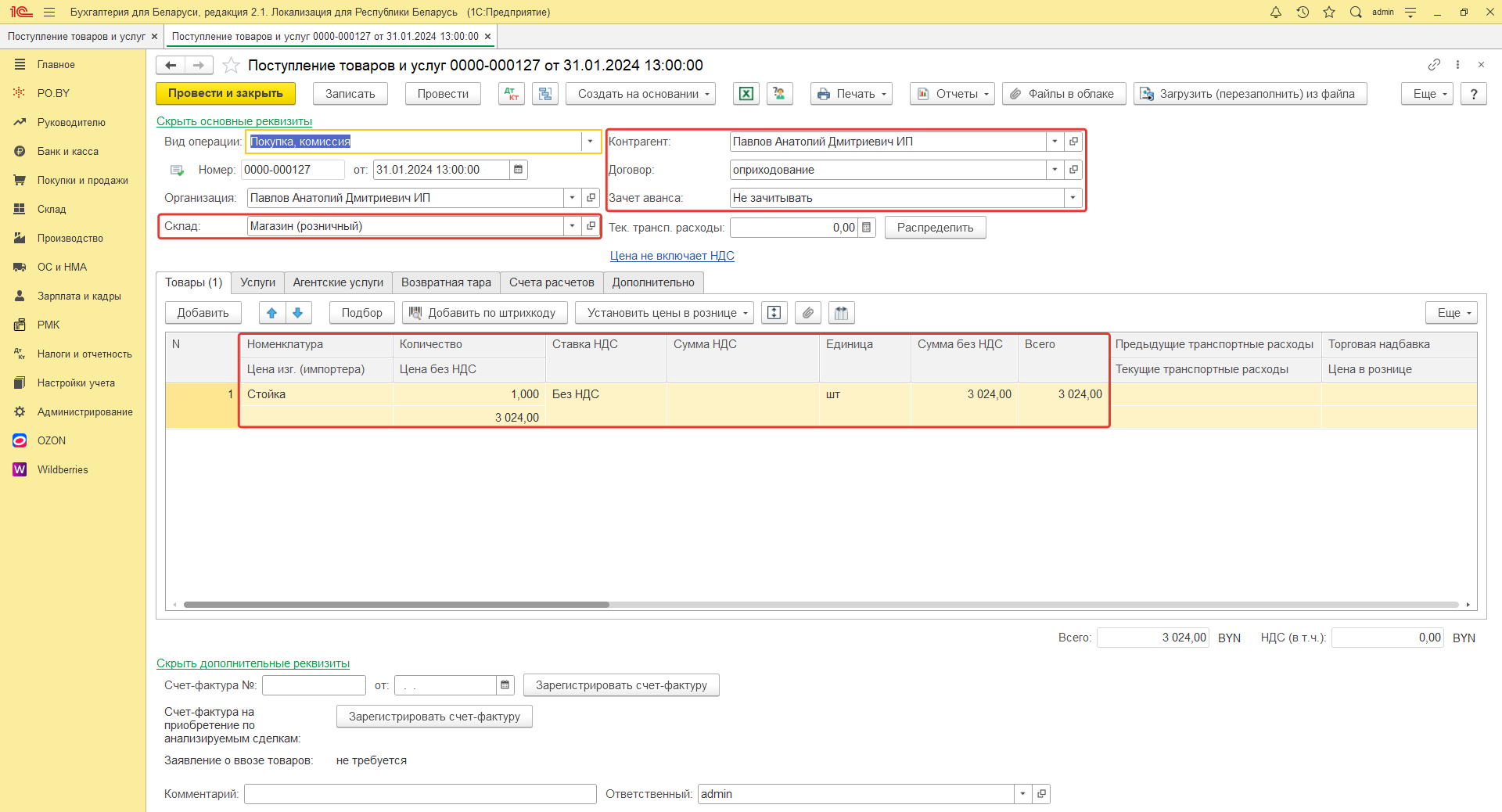Open the global search magnifier icon

point(1356,12)
